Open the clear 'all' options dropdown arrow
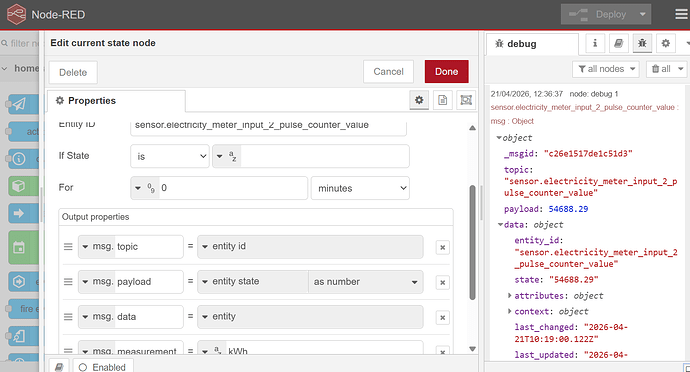Screen dimensions: 690x372 click(x=681, y=69)
